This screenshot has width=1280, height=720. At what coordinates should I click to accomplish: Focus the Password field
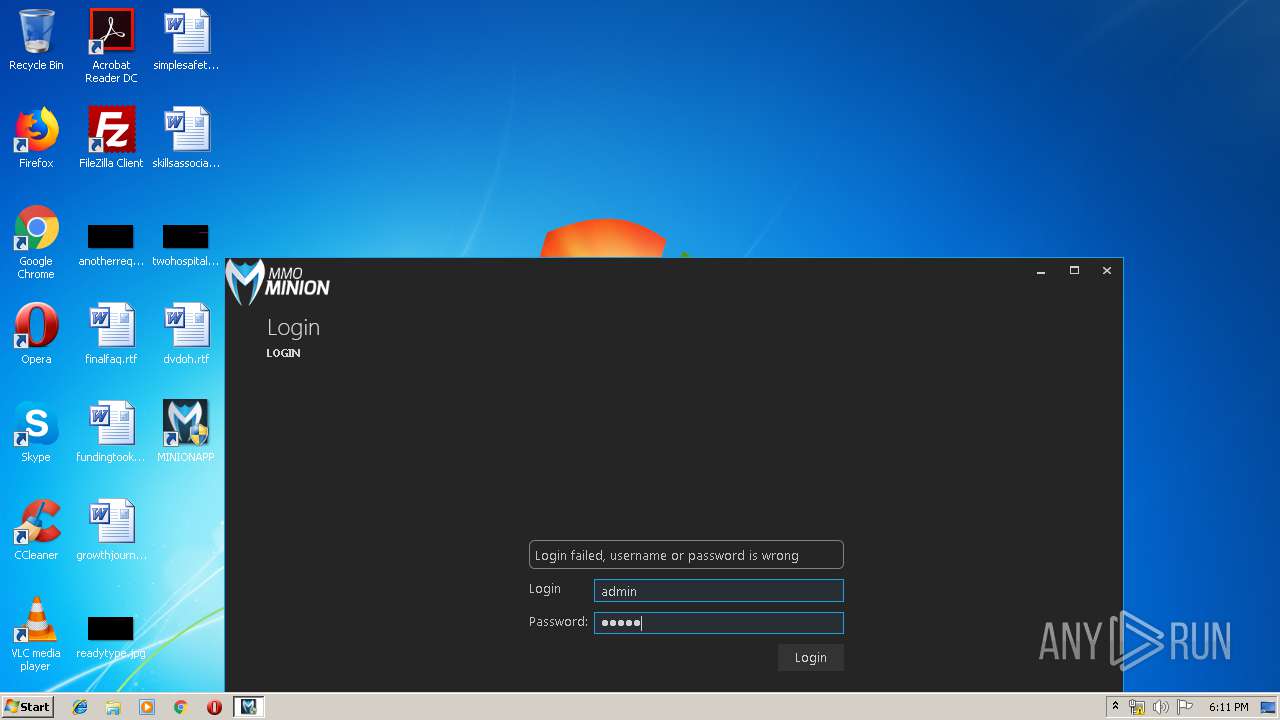tap(719, 623)
